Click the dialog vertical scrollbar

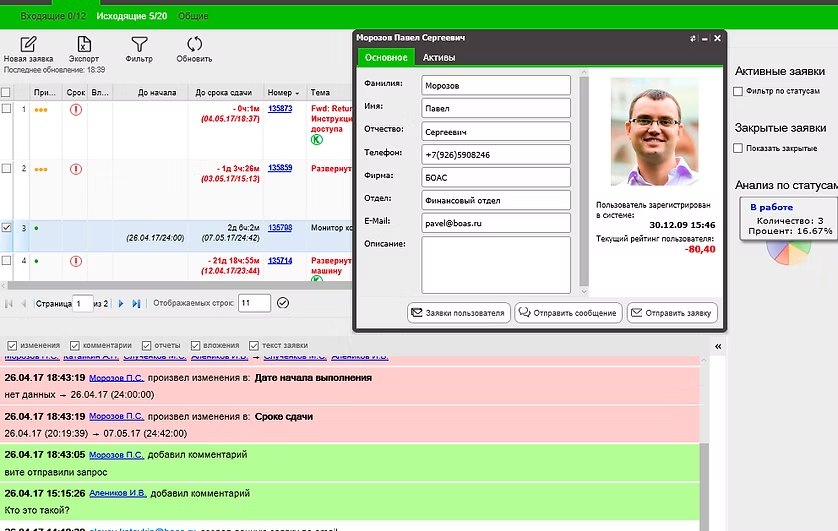tap(584, 182)
